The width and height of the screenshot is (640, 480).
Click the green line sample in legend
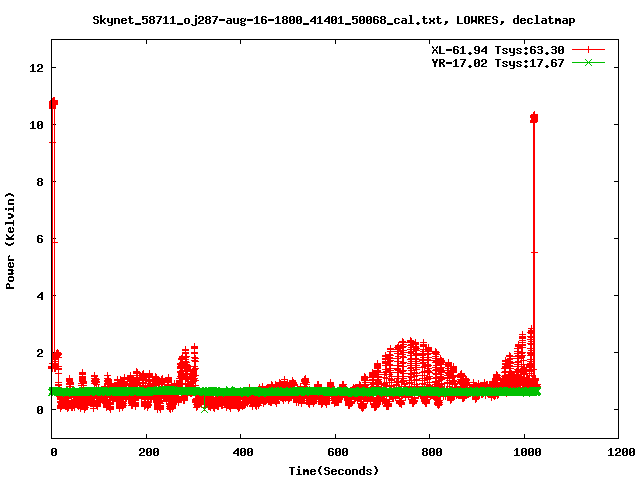[588, 62]
